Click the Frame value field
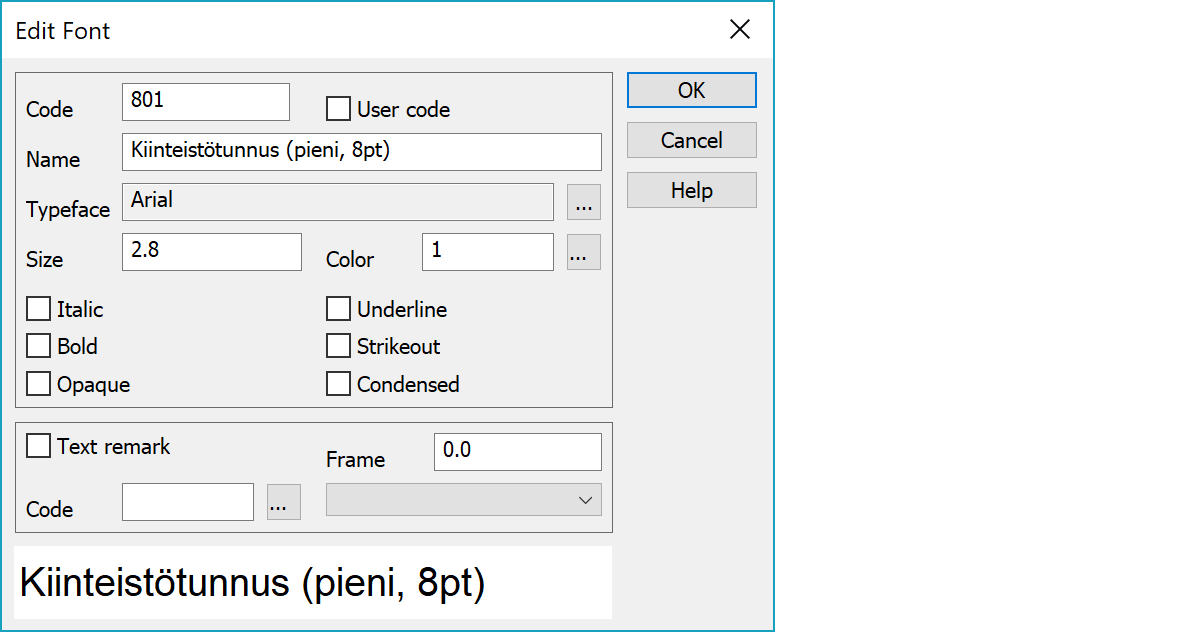This screenshot has height=632, width=1200. coord(518,452)
